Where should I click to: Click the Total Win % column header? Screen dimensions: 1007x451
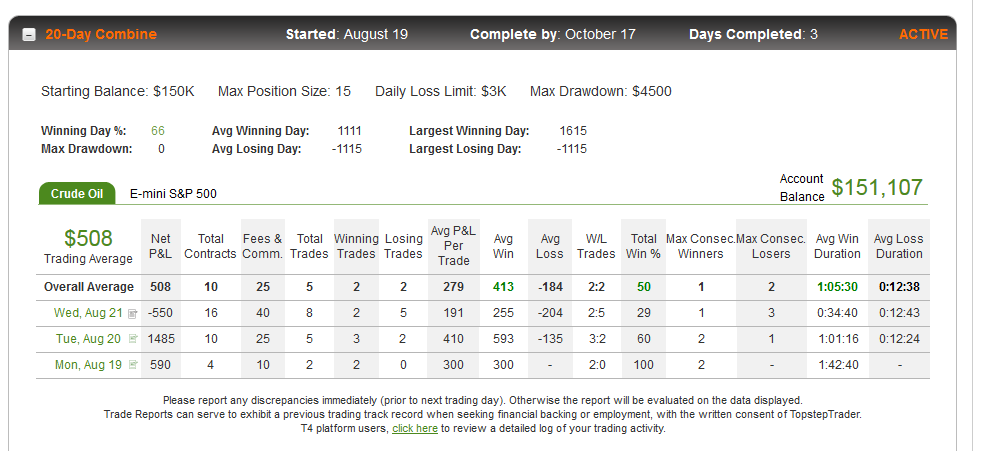[644, 246]
